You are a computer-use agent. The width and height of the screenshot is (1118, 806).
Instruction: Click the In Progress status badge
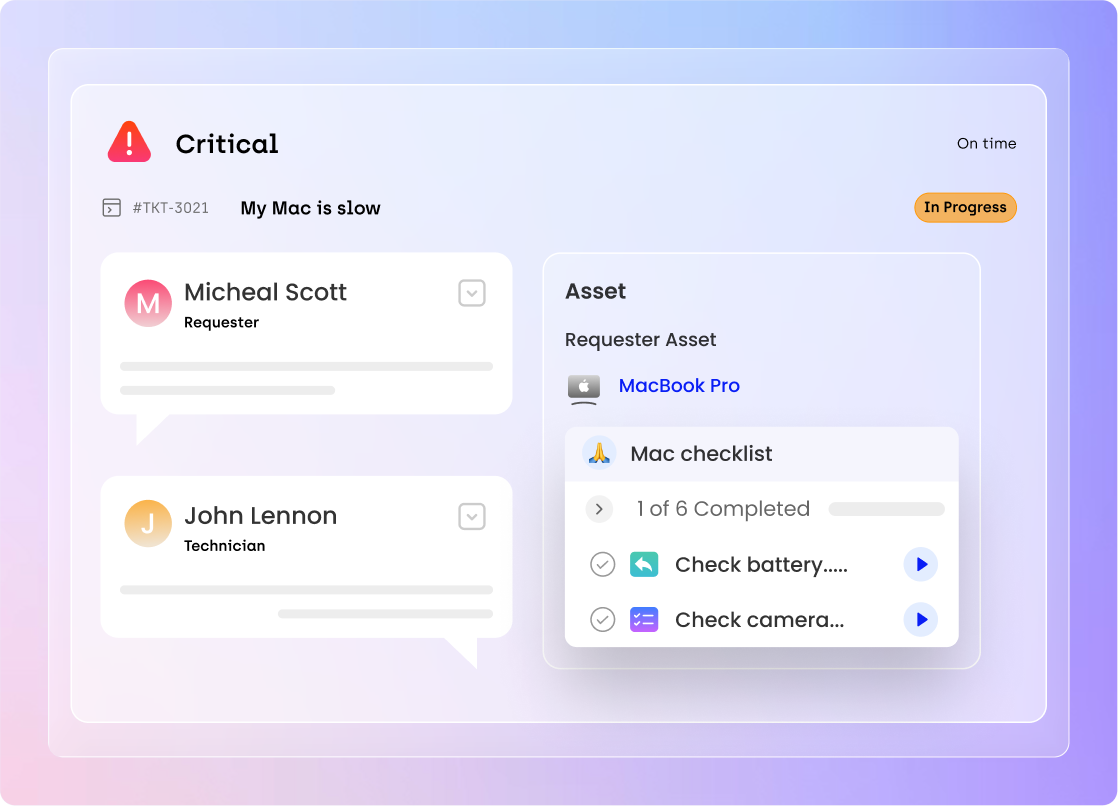tap(965, 208)
